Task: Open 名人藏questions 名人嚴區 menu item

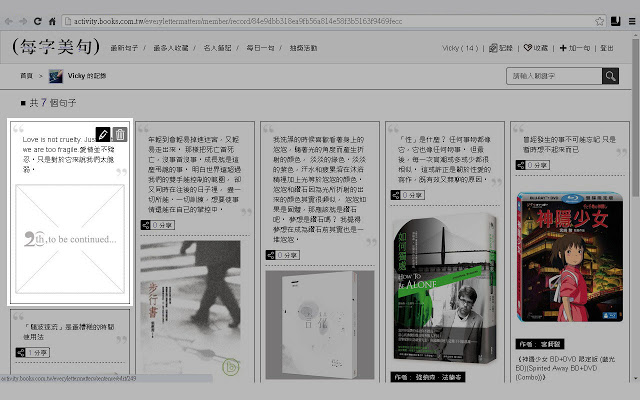Action: [x=217, y=47]
